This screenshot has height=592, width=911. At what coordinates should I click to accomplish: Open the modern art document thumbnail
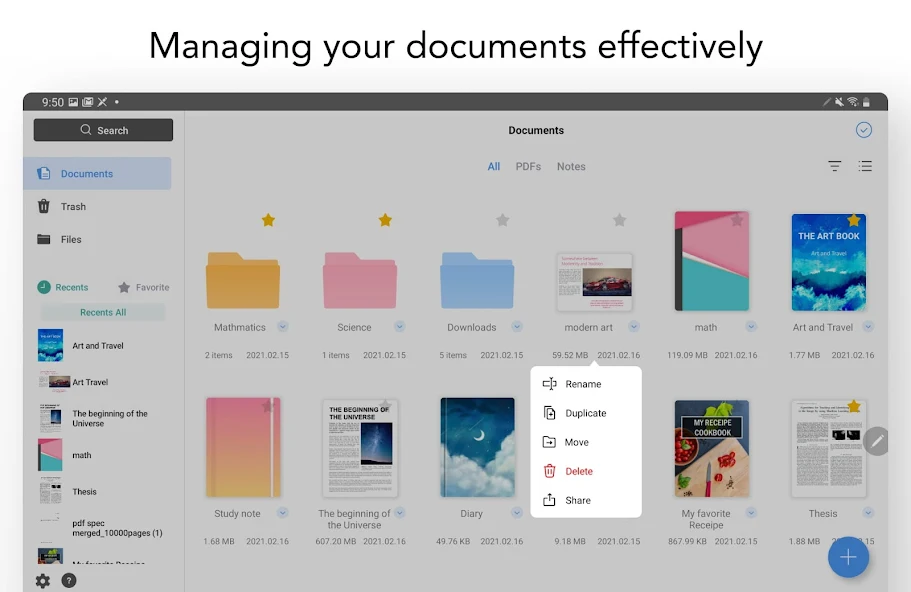(594, 282)
